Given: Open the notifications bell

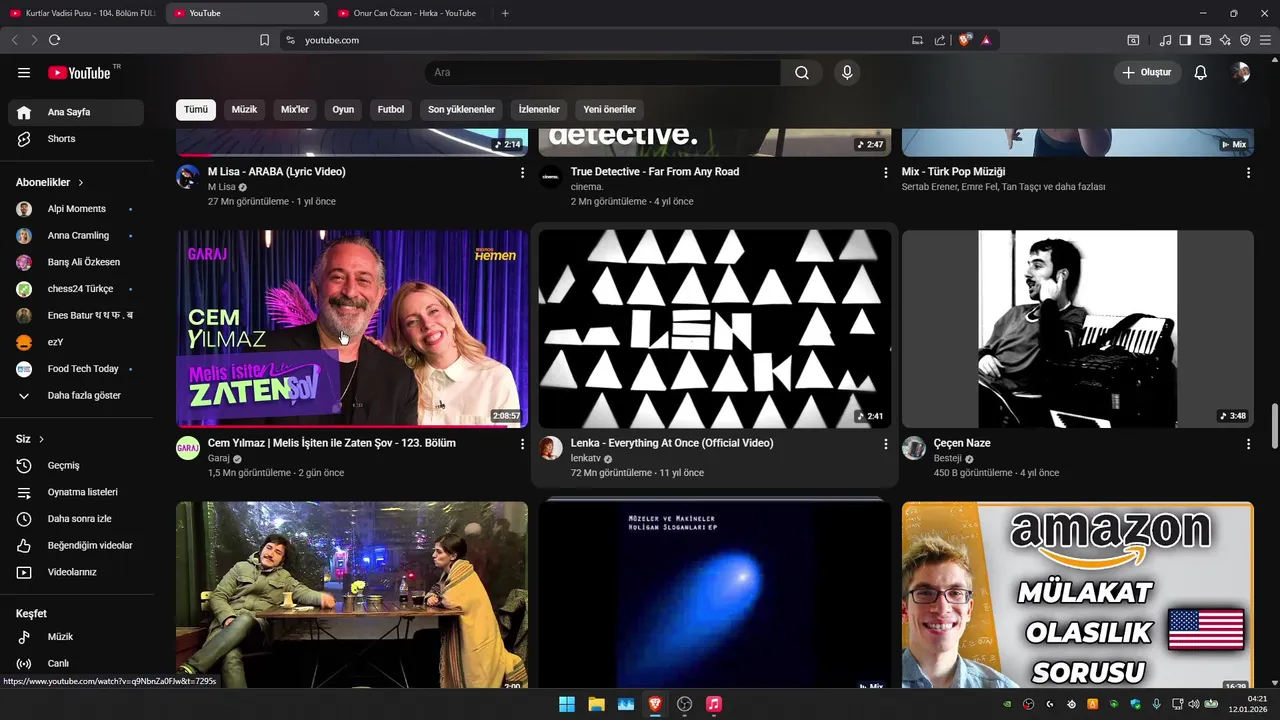Looking at the screenshot, I should (x=1201, y=73).
